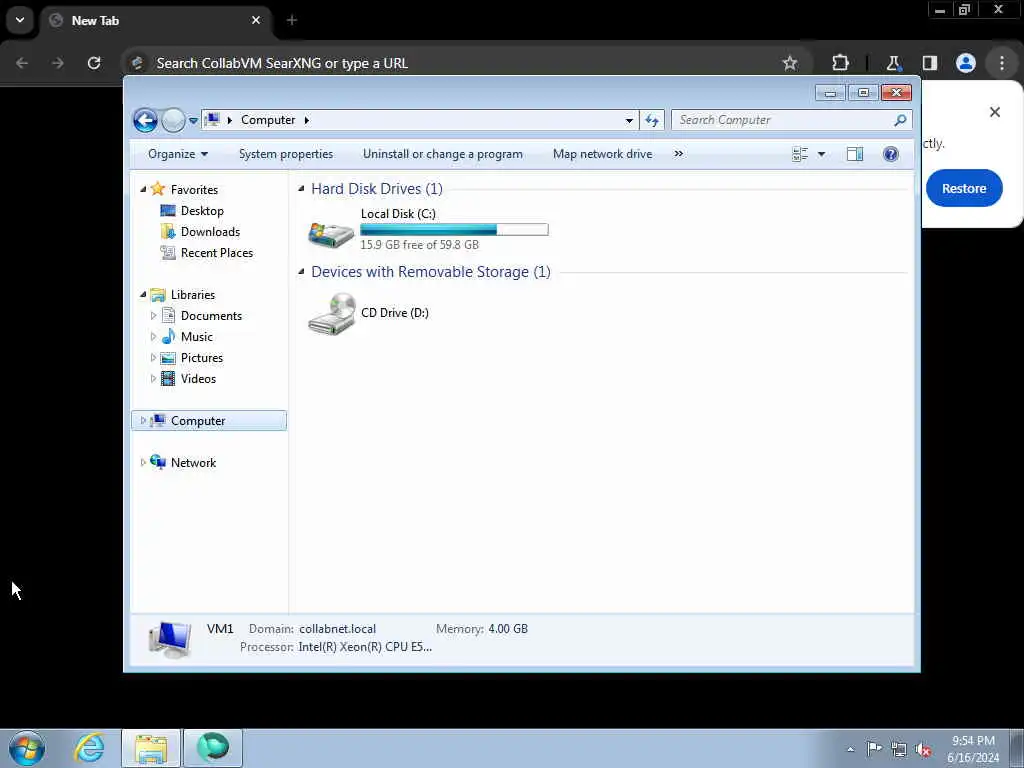This screenshot has width=1024, height=768.
Task: Open Chrome three-dot menu
Action: pos(1002,63)
